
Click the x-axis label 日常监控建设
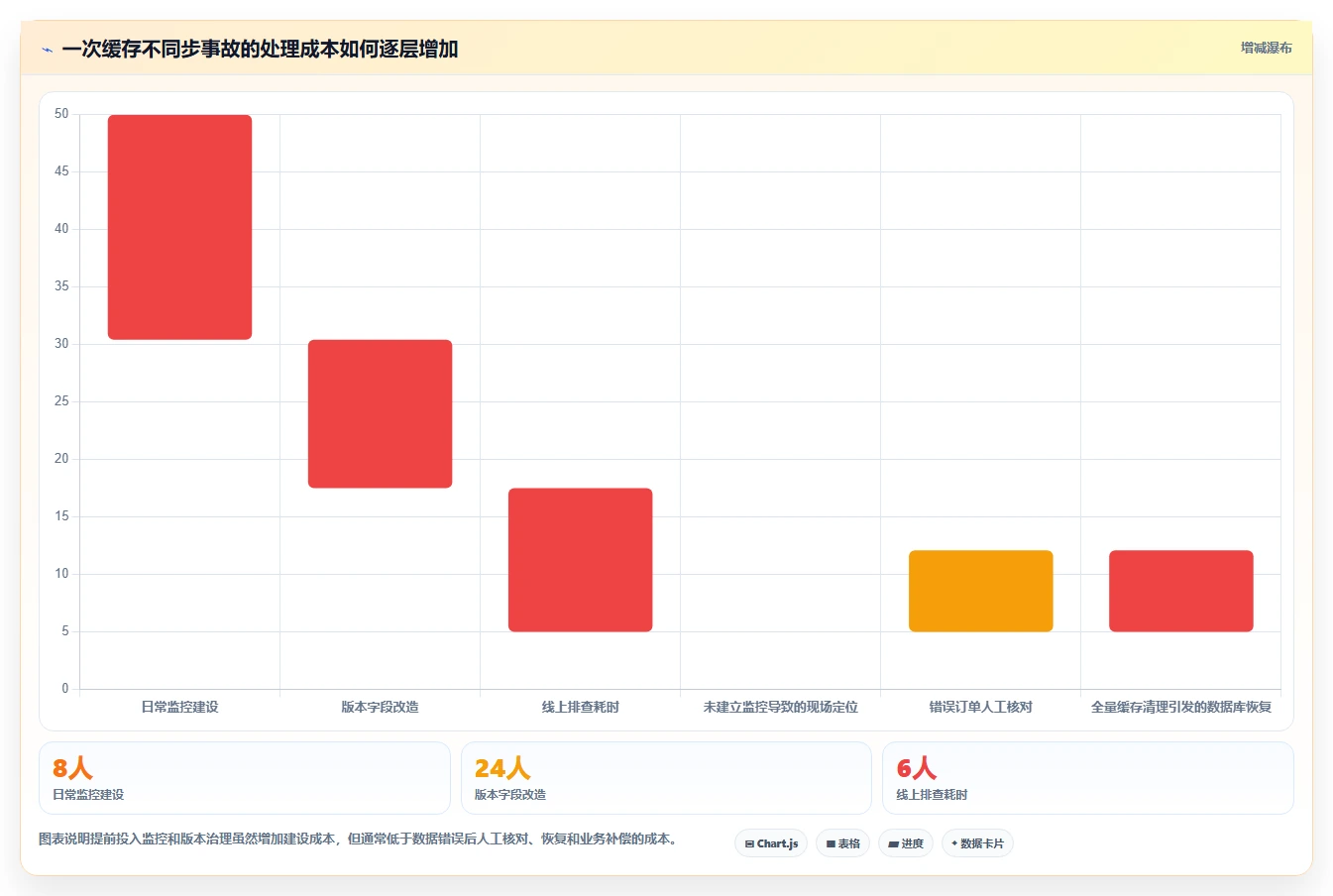(x=179, y=707)
